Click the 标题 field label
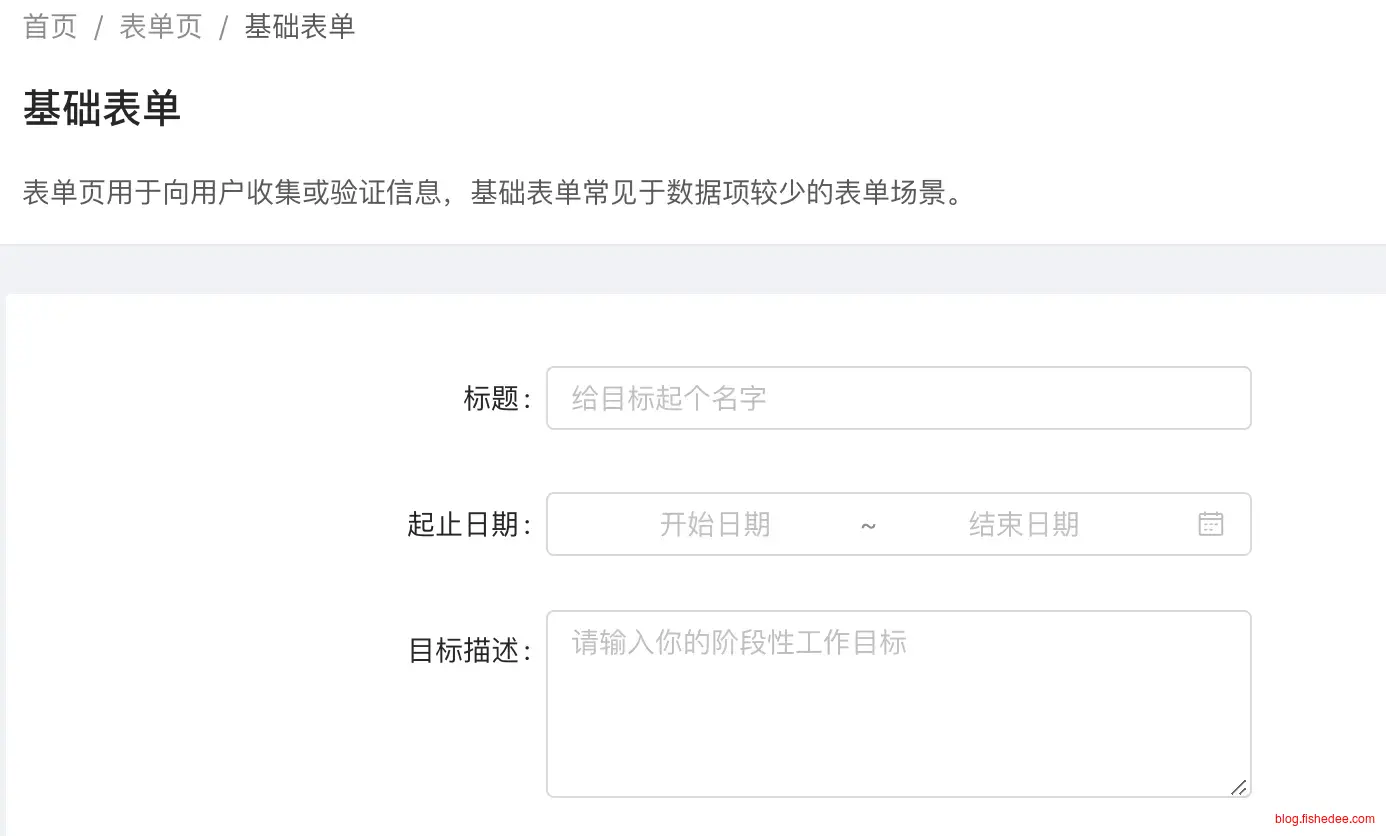Image resolution: width=1386 pixels, height=836 pixels. click(x=492, y=399)
